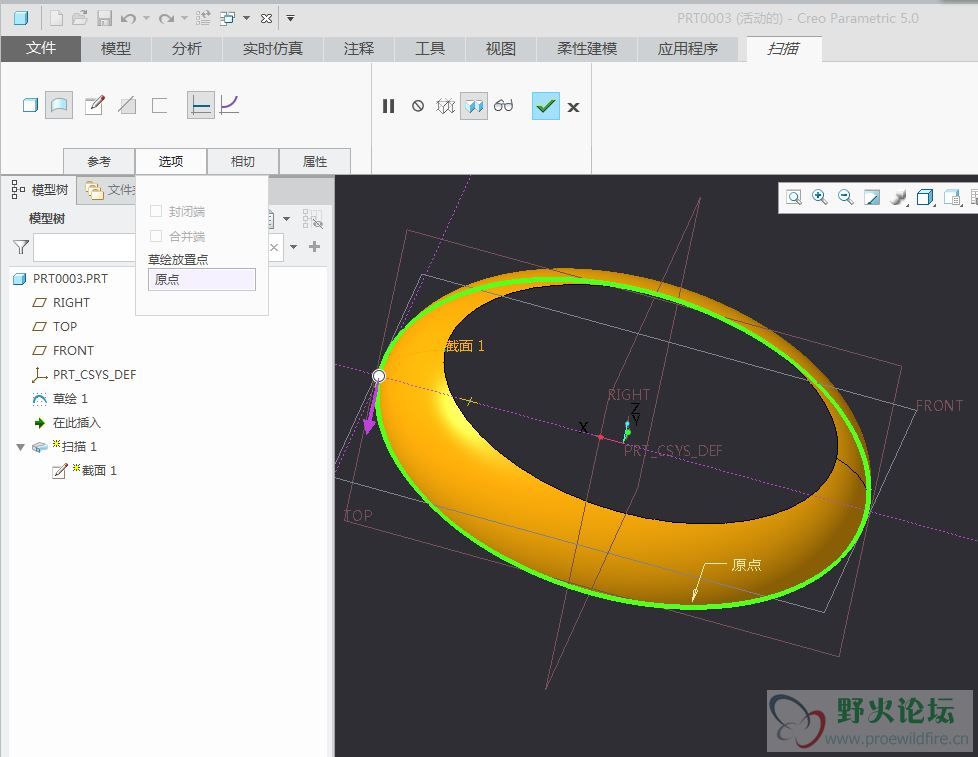Click the model tree search field
This screenshot has width=978, height=757.
pyautogui.click(x=85, y=248)
